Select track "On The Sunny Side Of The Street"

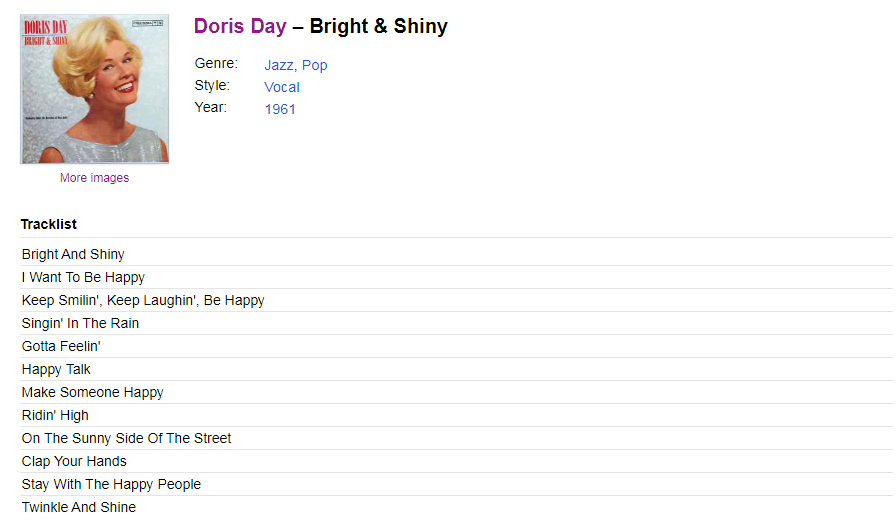126,438
